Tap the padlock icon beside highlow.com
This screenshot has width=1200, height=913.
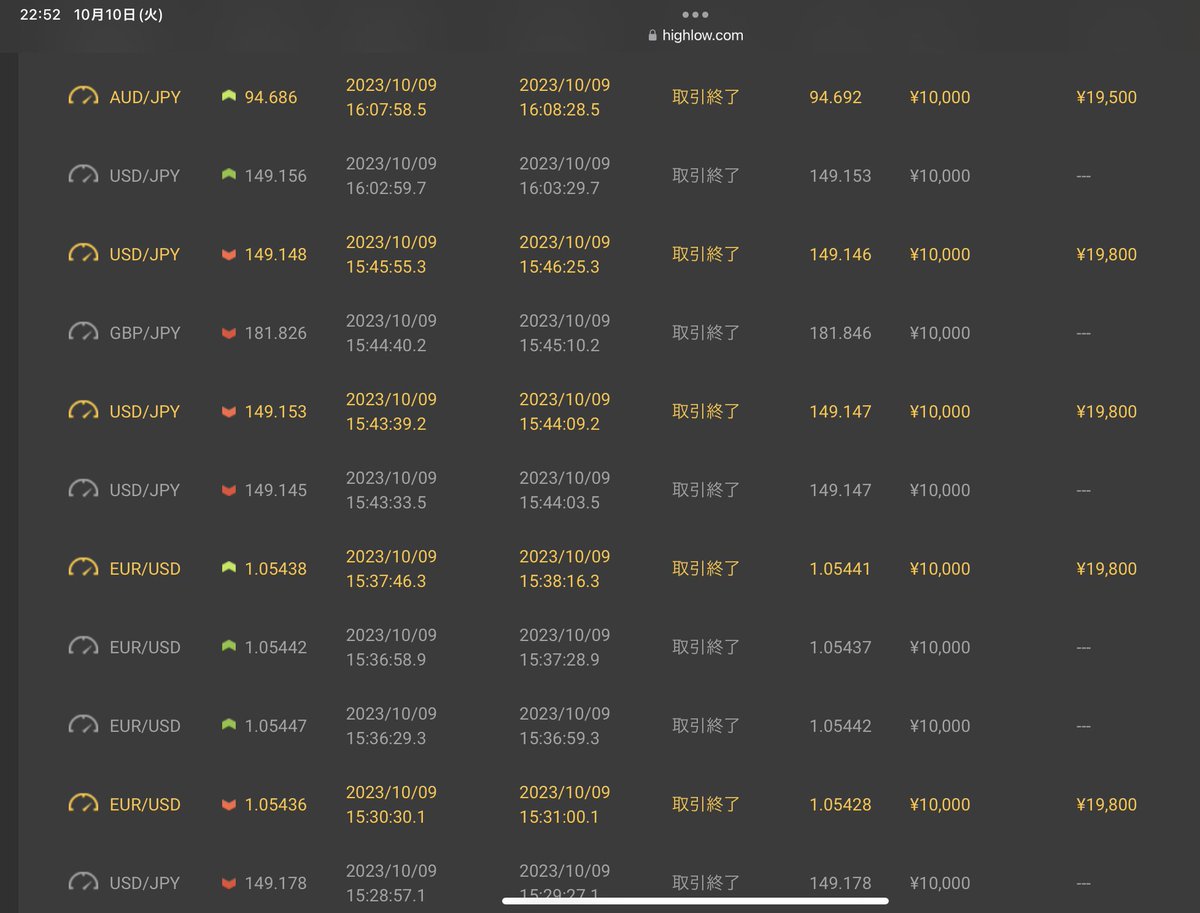pos(653,35)
